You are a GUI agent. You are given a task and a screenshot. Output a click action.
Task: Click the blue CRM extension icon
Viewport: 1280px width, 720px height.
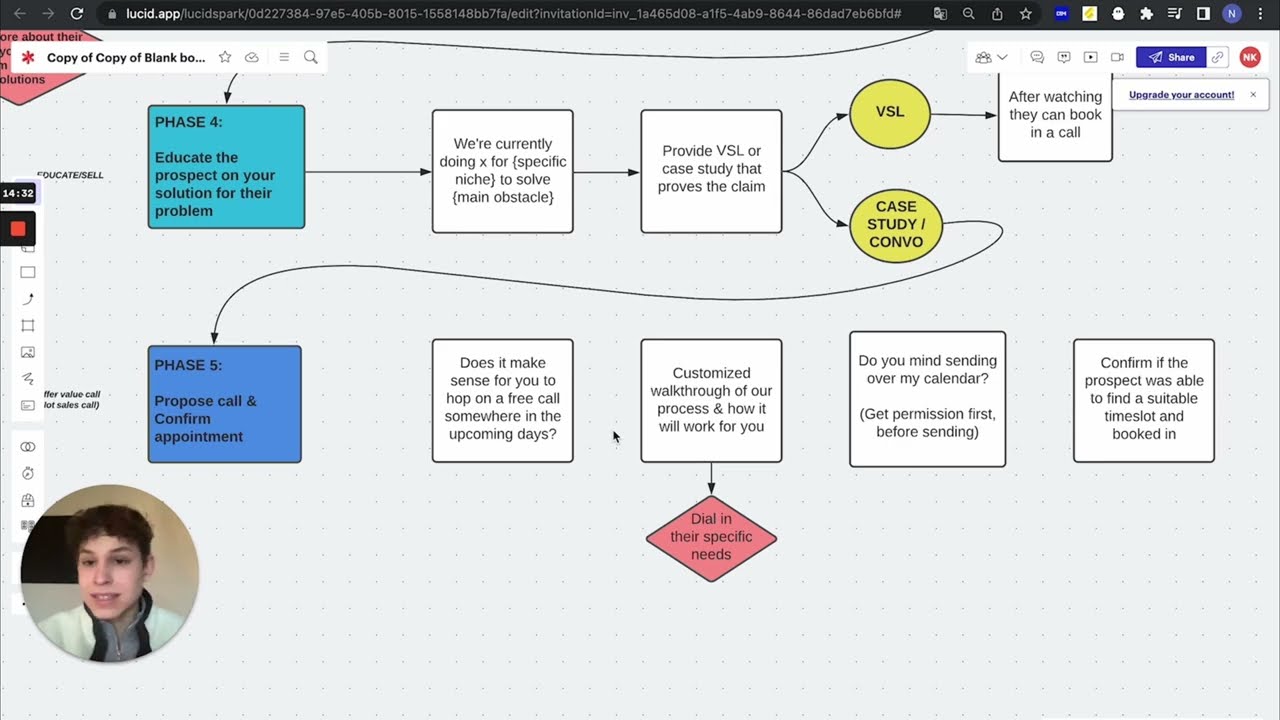click(1062, 14)
